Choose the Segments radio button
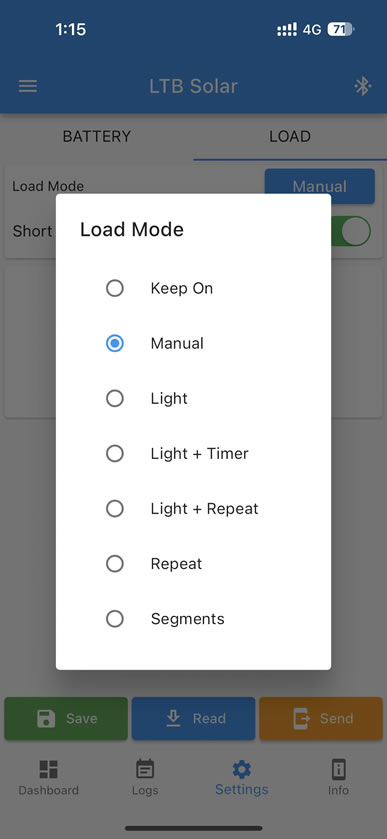The height and width of the screenshot is (839, 387). pos(115,619)
